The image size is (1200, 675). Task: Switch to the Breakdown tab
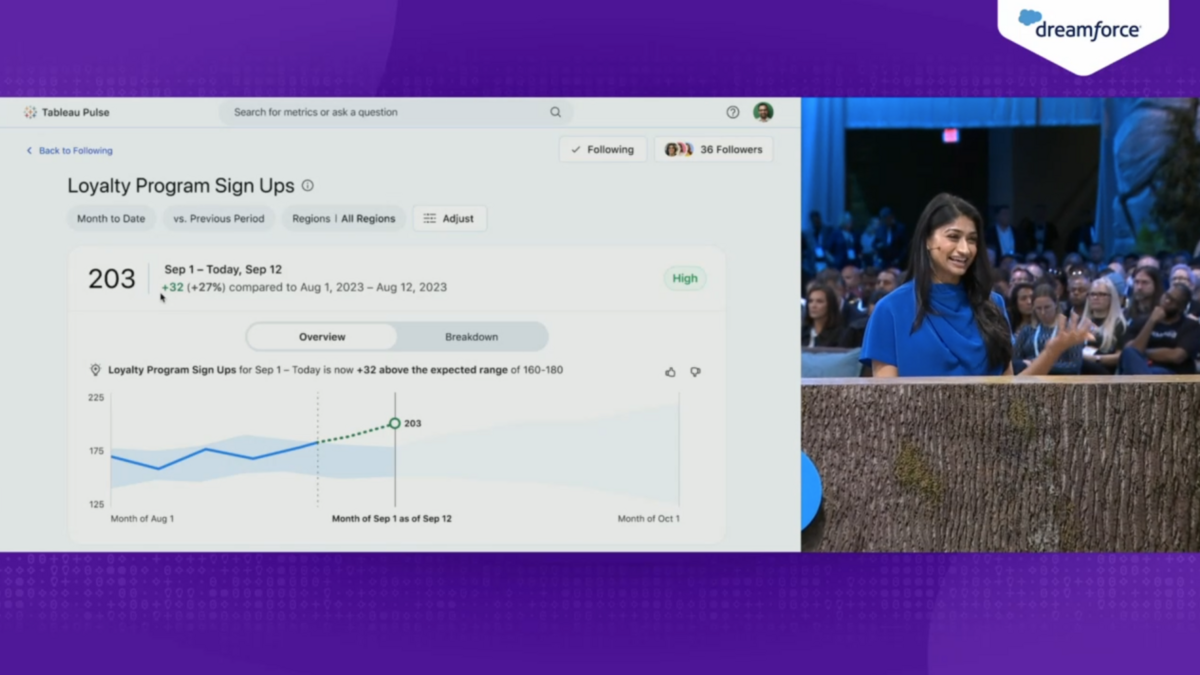pyautogui.click(x=472, y=337)
